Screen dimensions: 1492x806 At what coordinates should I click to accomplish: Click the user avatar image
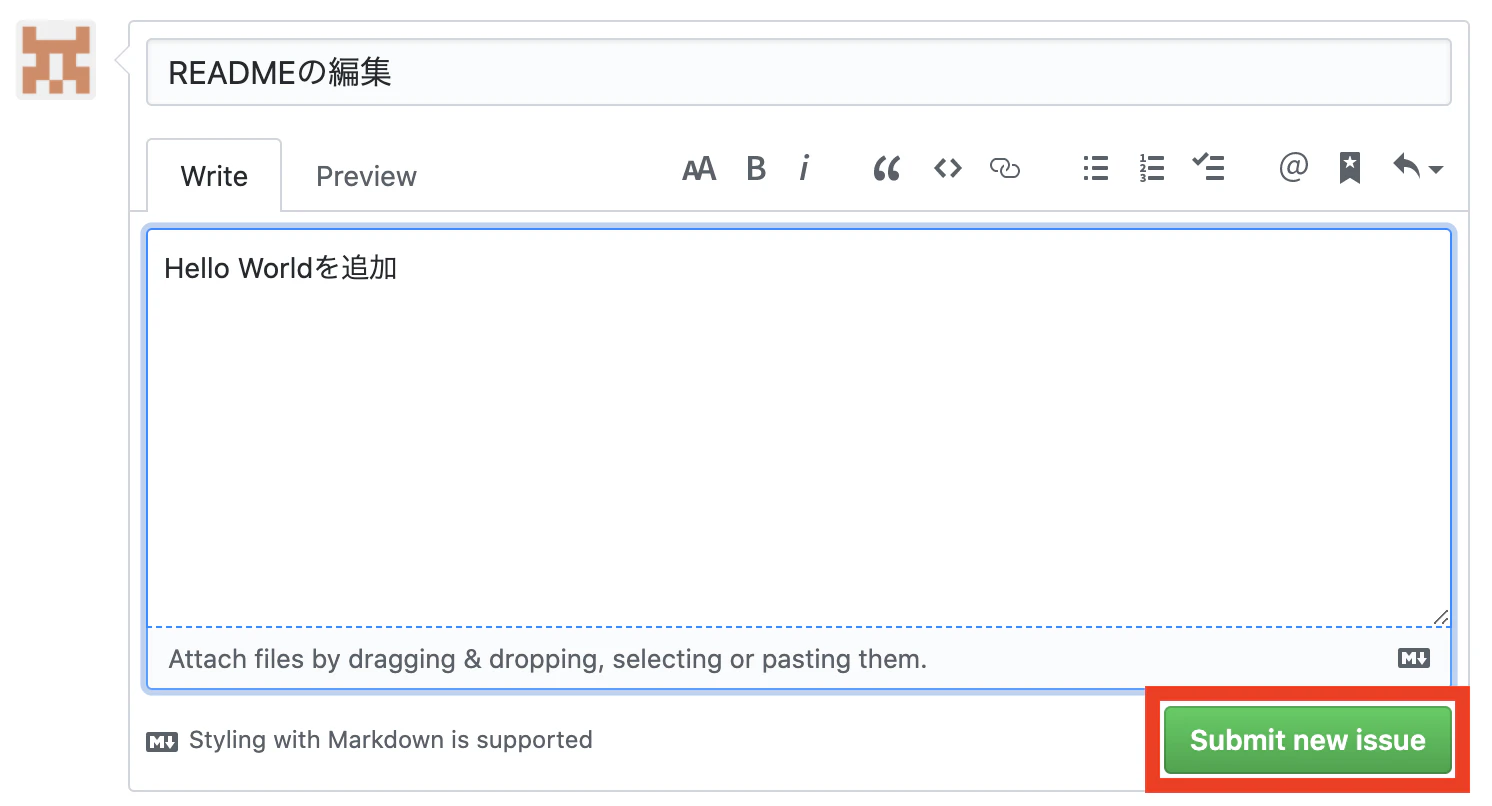coord(56,60)
